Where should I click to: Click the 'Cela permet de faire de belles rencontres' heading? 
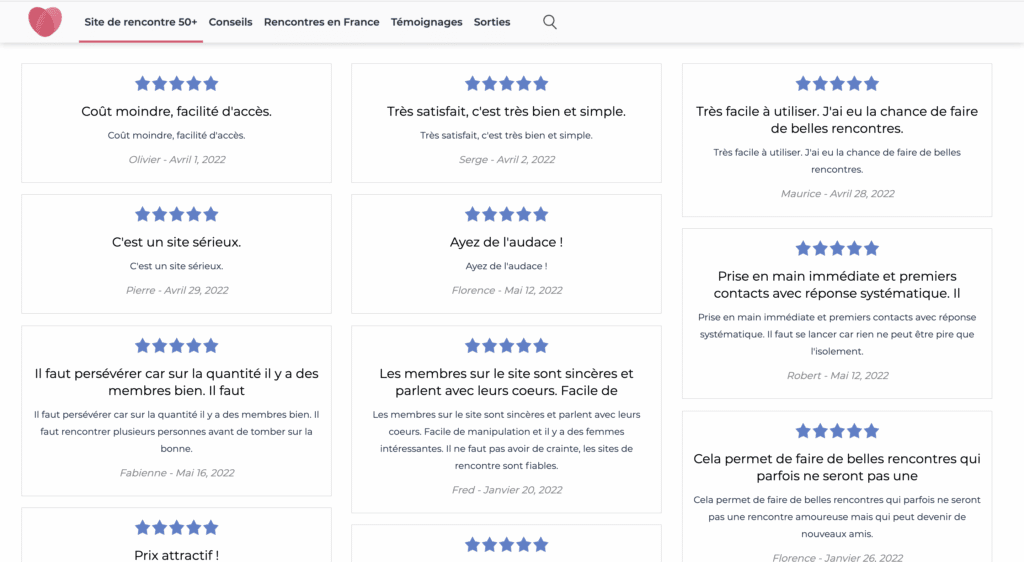coord(837,467)
